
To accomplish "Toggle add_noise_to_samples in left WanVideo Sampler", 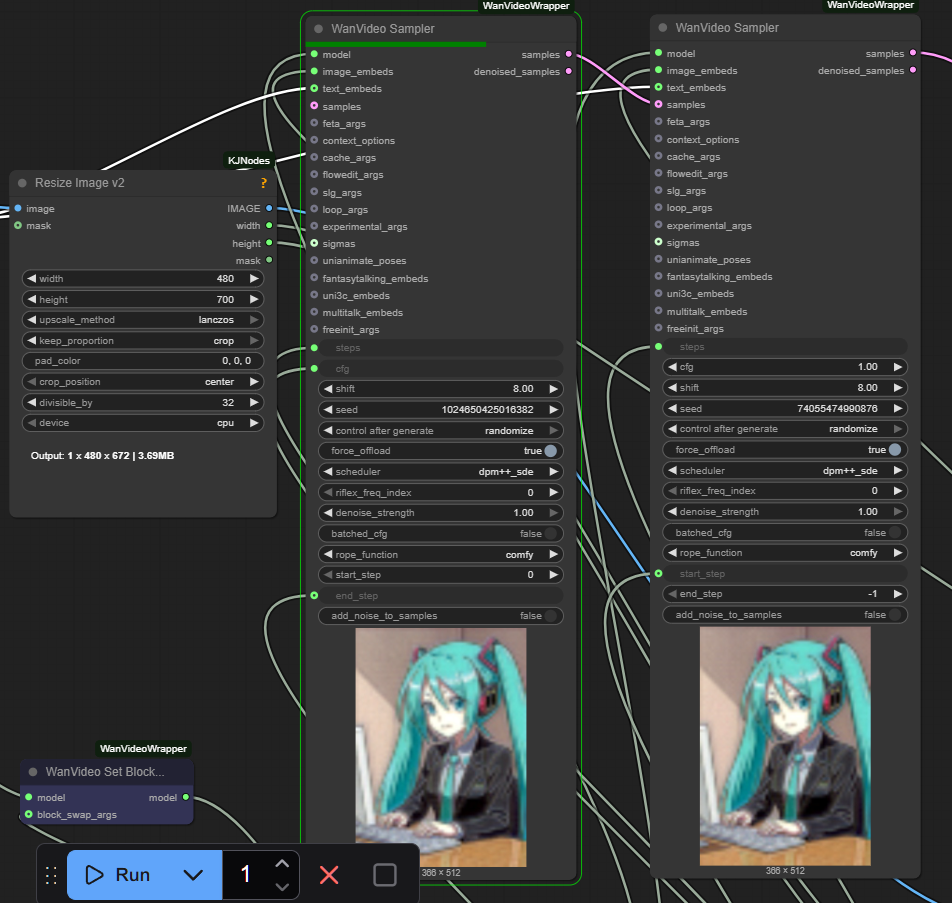I will click(x=441, y=616).
